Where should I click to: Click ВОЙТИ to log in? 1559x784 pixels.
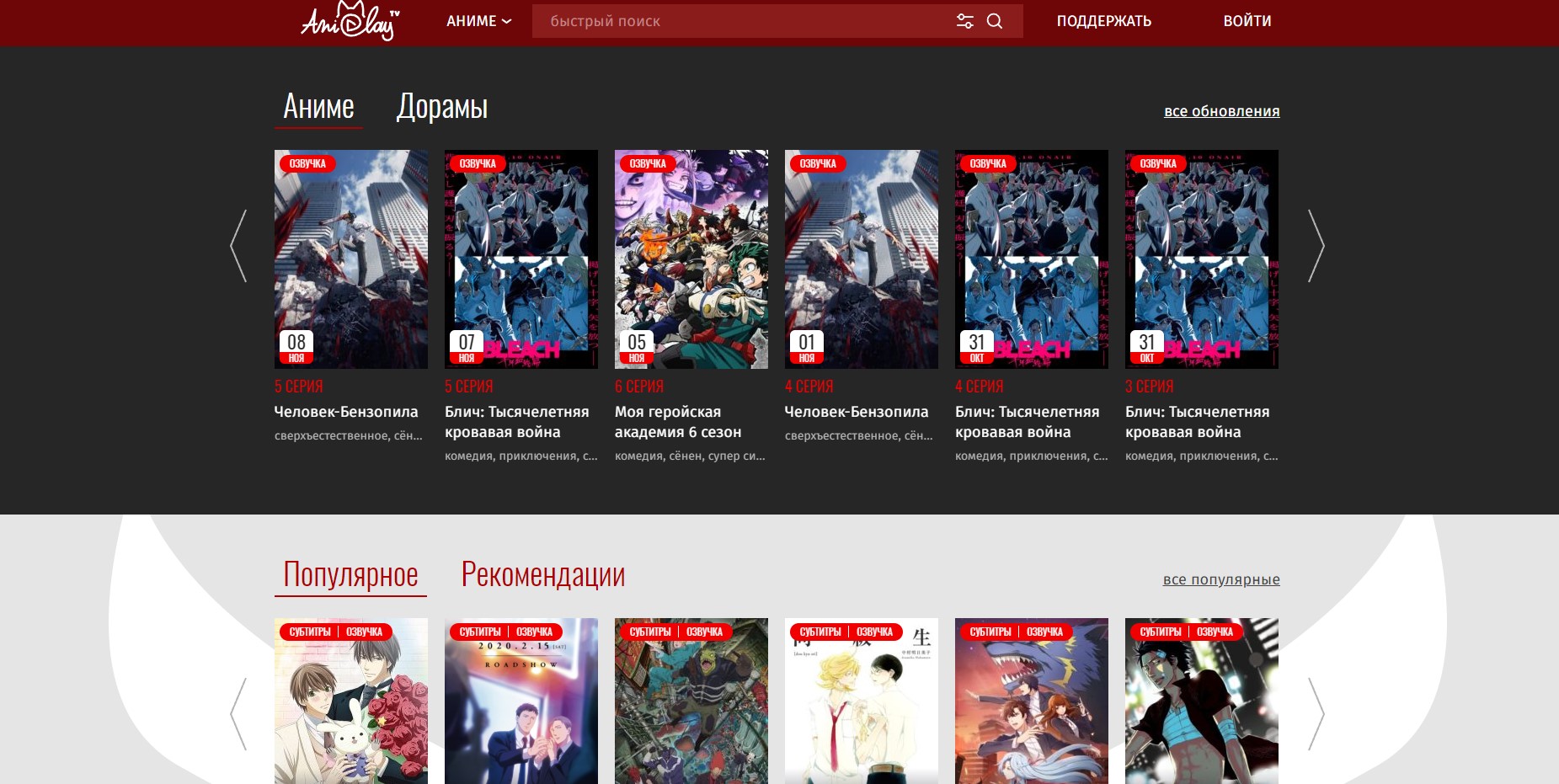(x=1247, y=21)
